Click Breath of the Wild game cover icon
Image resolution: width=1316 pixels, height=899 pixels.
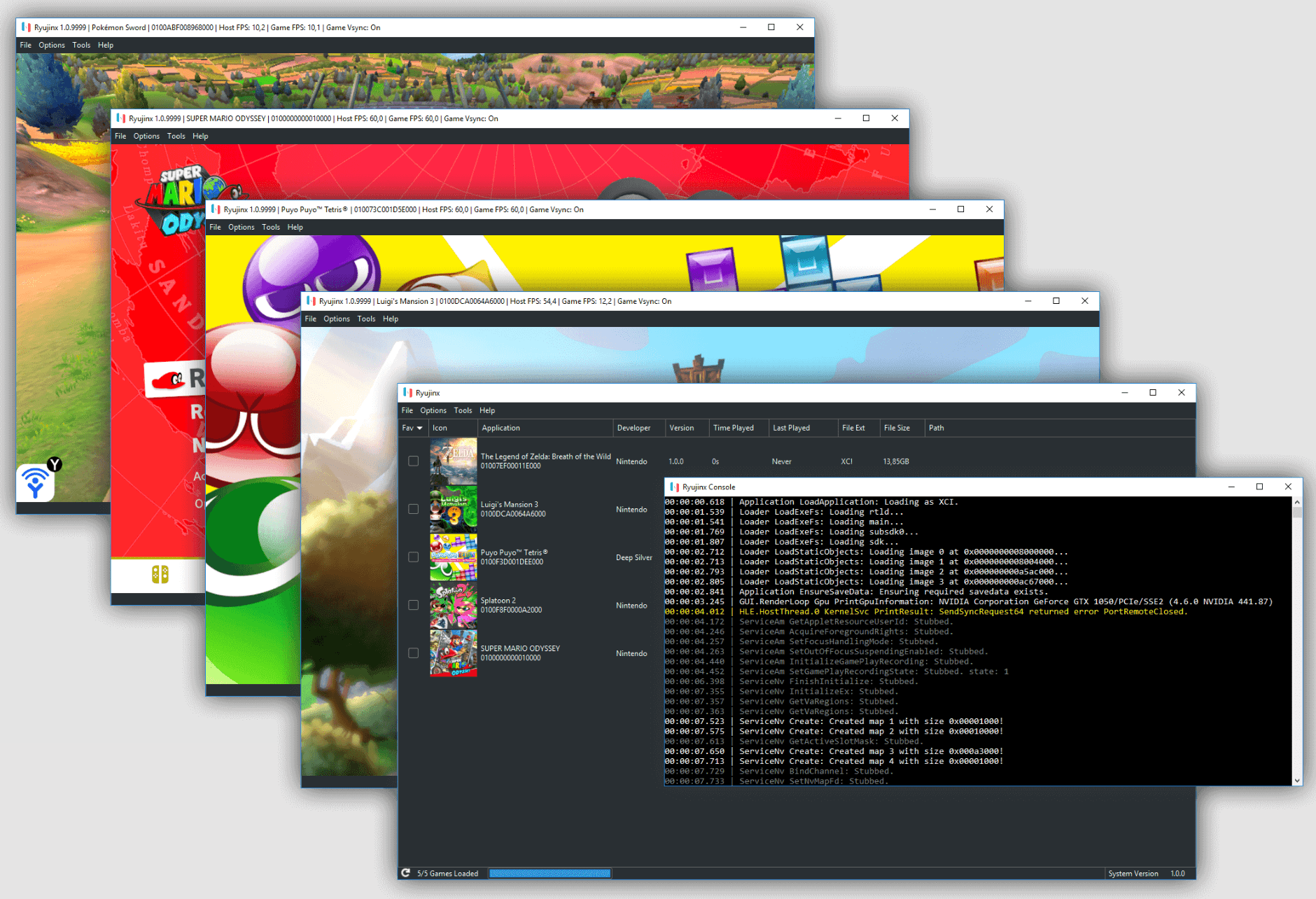click(x=454, y=461)
